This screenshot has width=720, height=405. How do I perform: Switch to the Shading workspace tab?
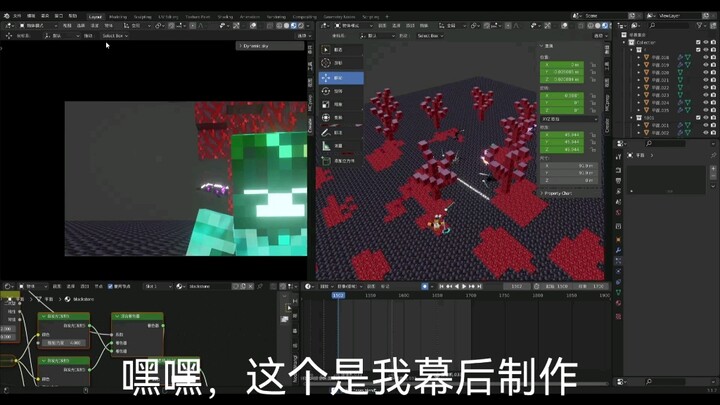225,17
